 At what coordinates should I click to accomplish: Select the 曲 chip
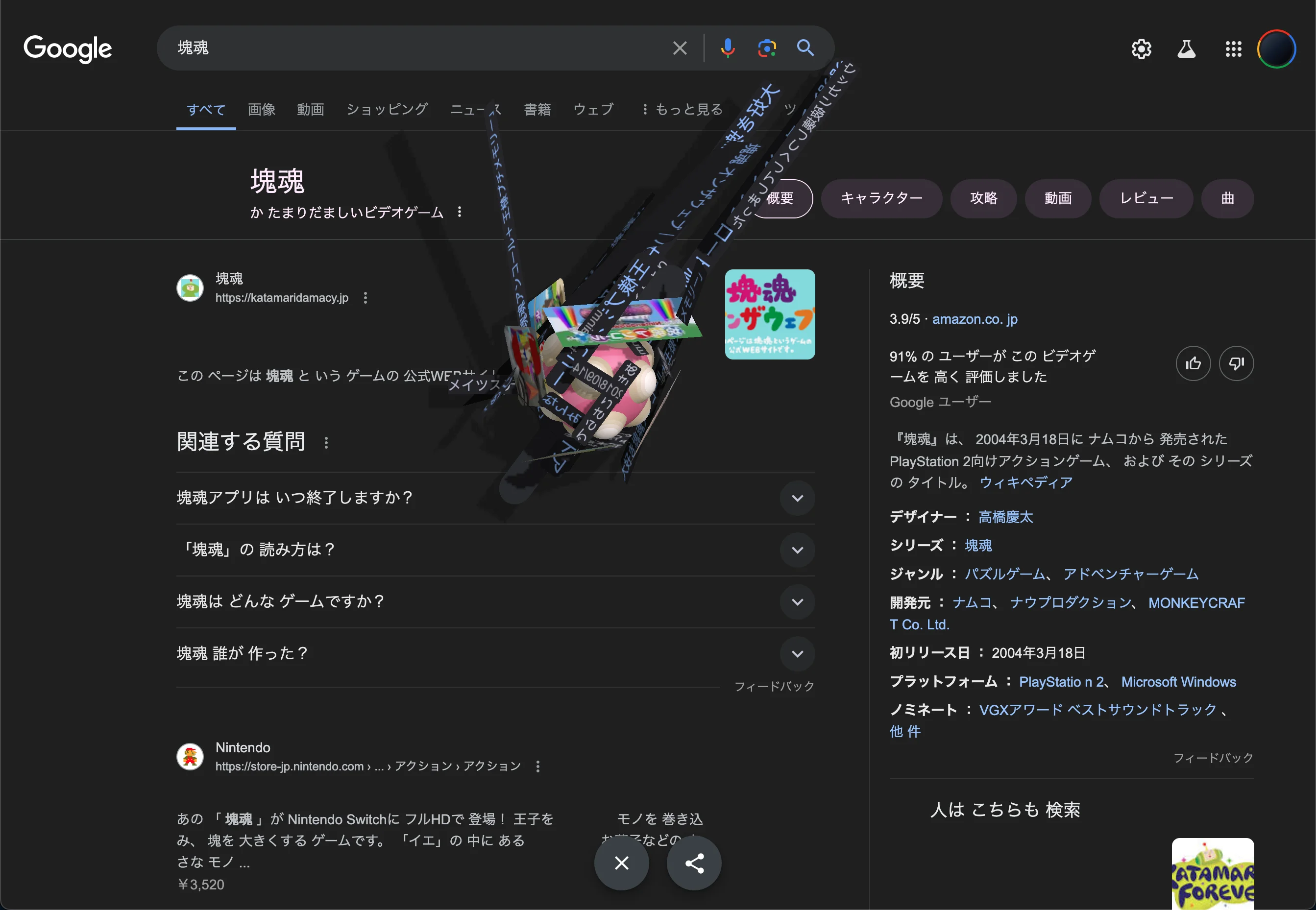(x=1228, y=198)
